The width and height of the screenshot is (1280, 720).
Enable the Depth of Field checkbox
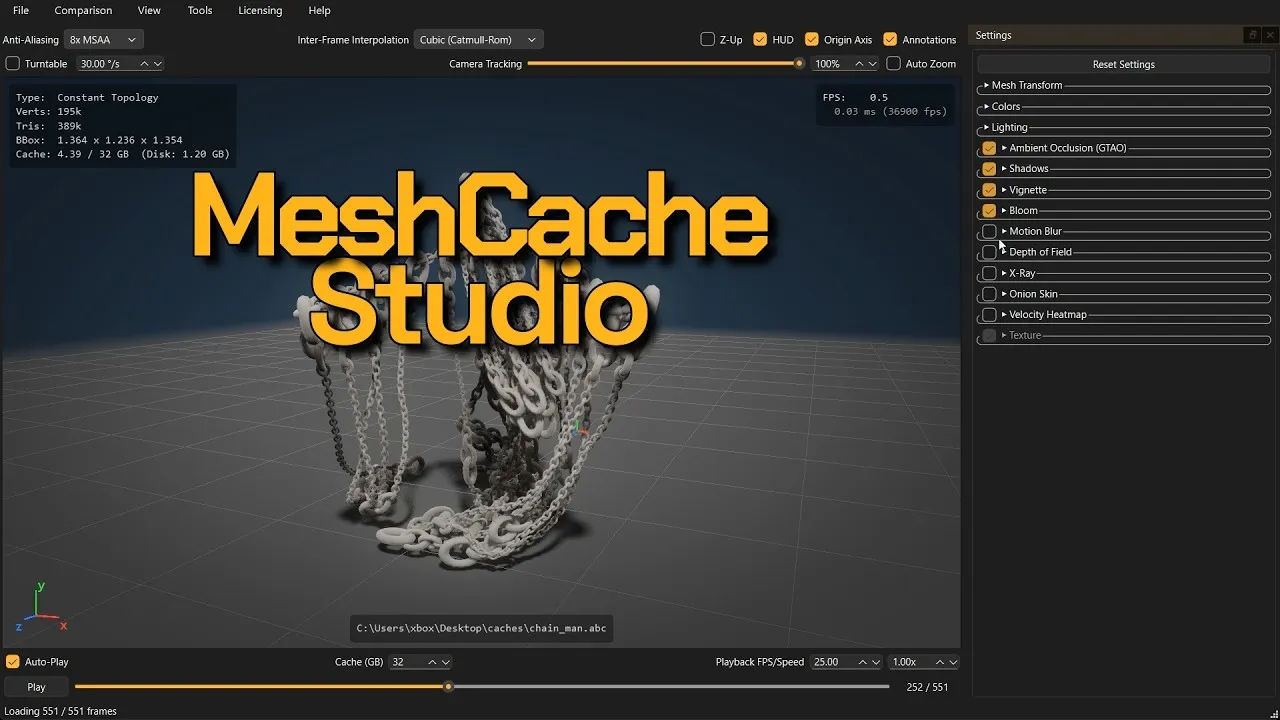(989, 252)
